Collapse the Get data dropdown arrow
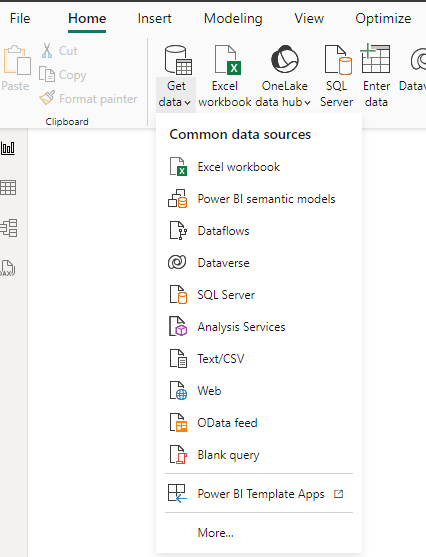Screen dimensions: 426x557 [x=188, y=103]
